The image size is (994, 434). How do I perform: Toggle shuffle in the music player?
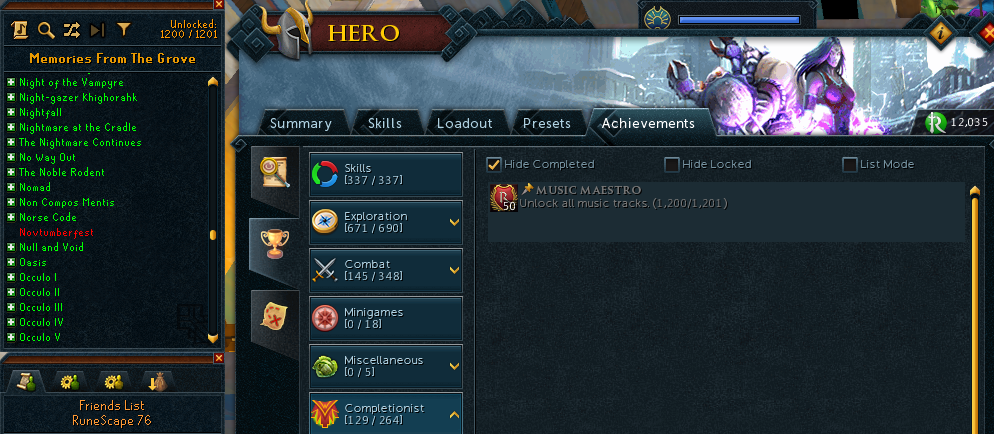[72, 29]
